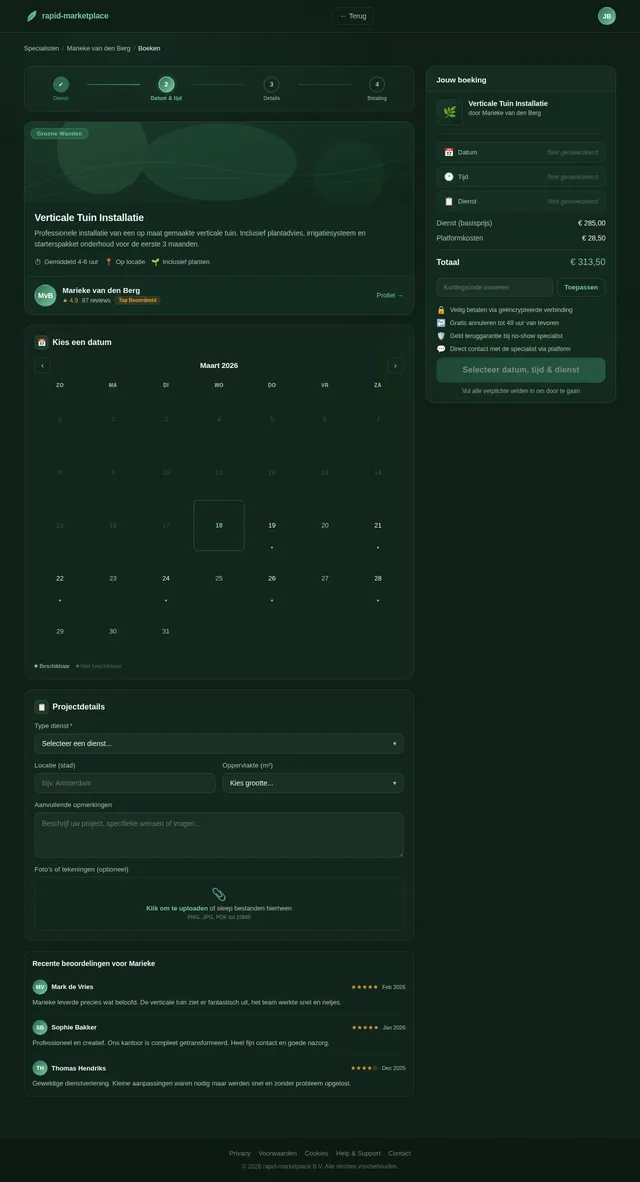The height and width of the screenshot is (1182, 640).
Task: Click the Kortingscode input field
Action: coord(494,287)
